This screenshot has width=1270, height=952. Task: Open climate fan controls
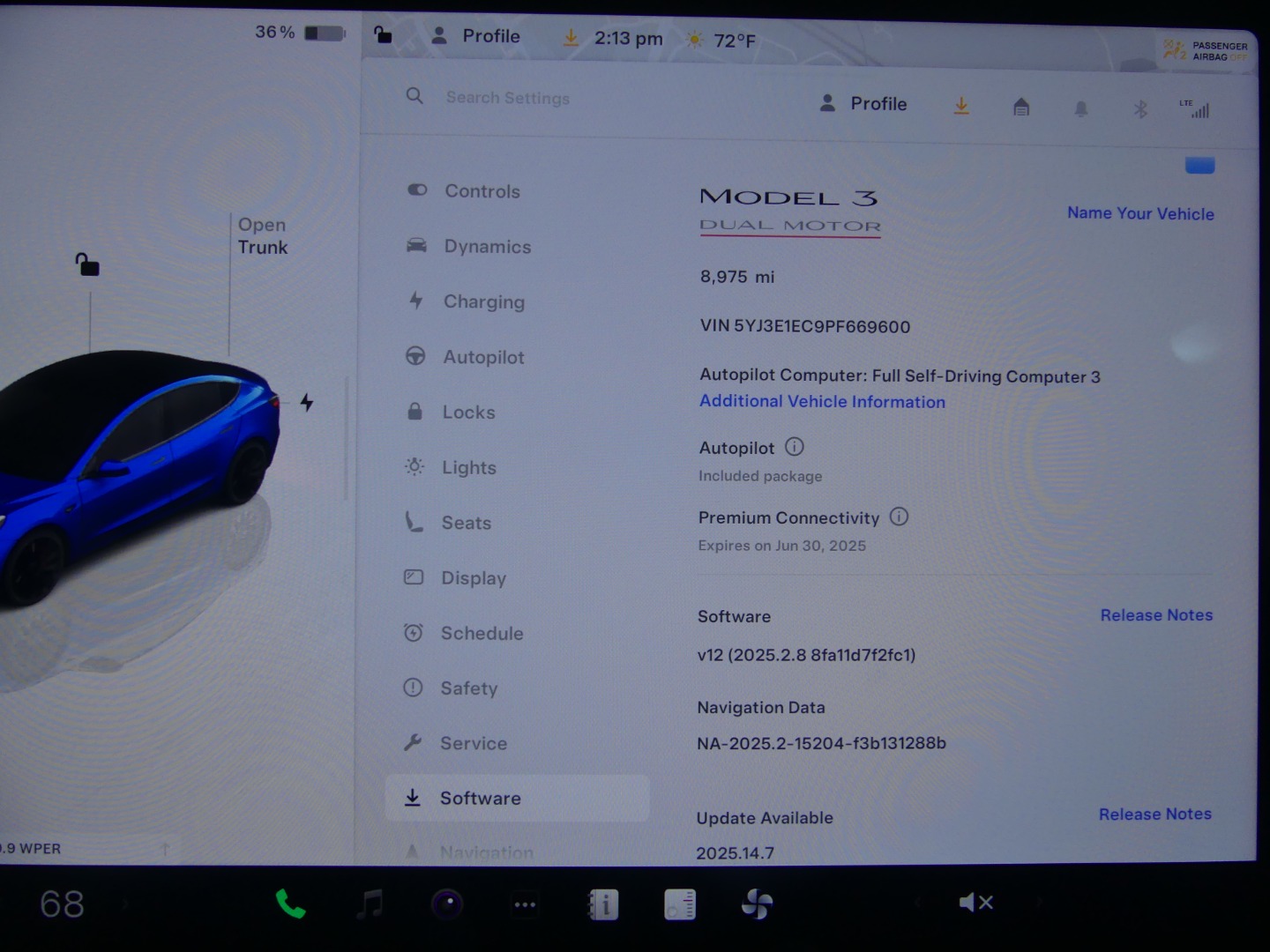tap(757, 904)
